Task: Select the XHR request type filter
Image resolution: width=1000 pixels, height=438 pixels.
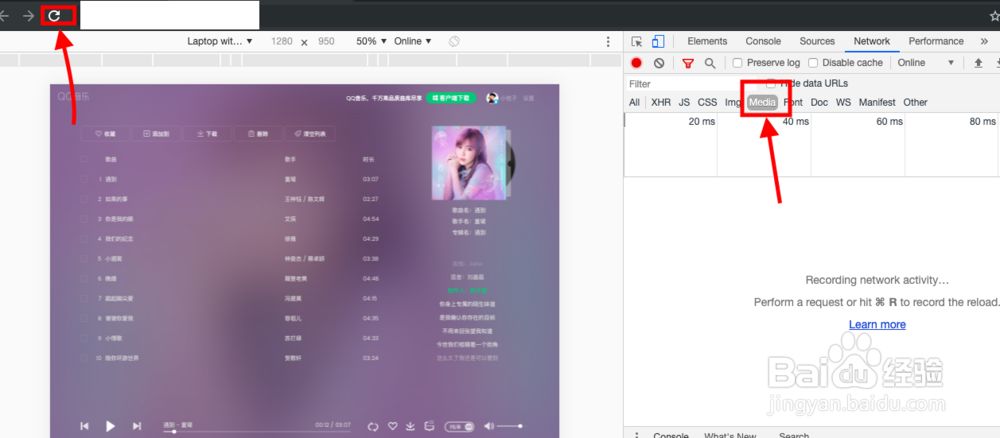Action: [x=661, y=102]
